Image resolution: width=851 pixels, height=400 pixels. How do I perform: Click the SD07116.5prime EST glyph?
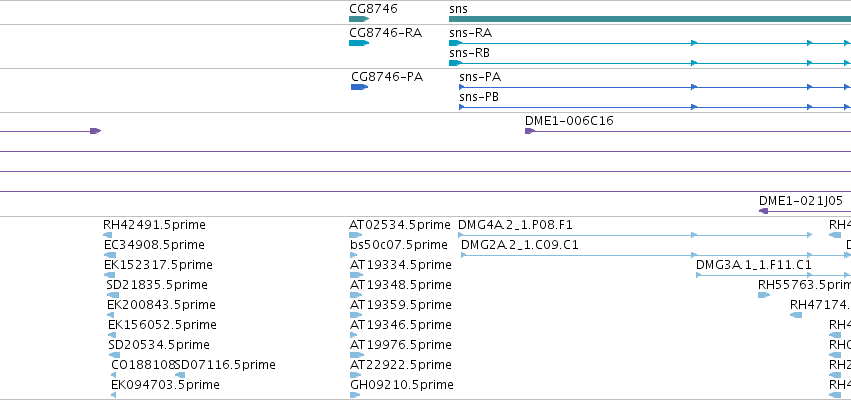coord(180,375)
